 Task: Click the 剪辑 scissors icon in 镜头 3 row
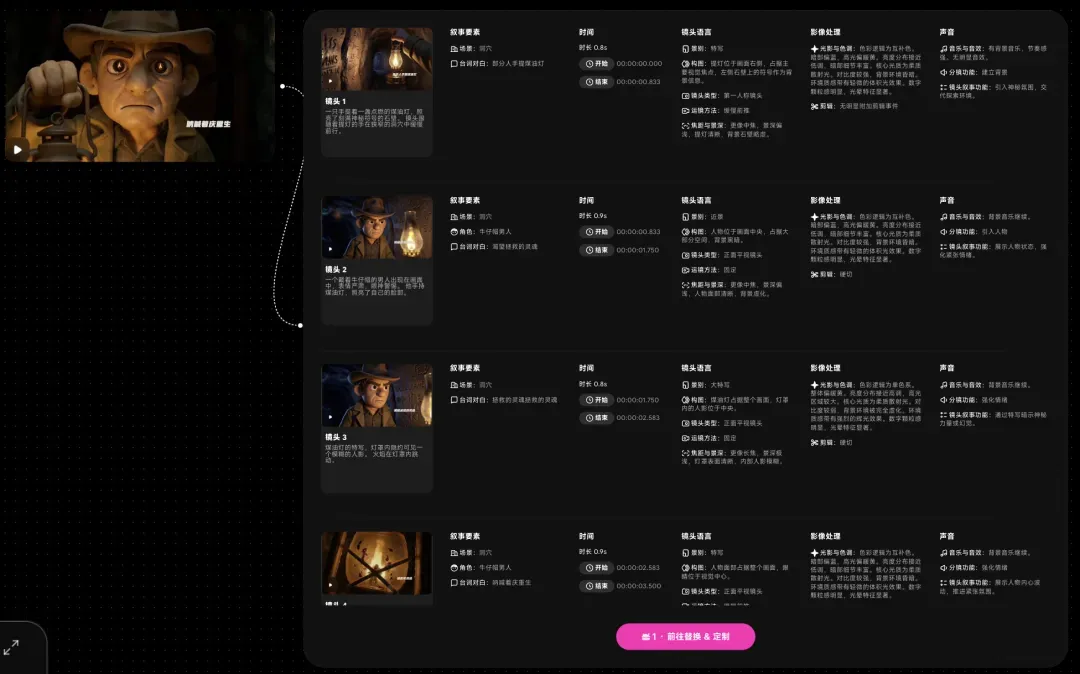(814, 443)
